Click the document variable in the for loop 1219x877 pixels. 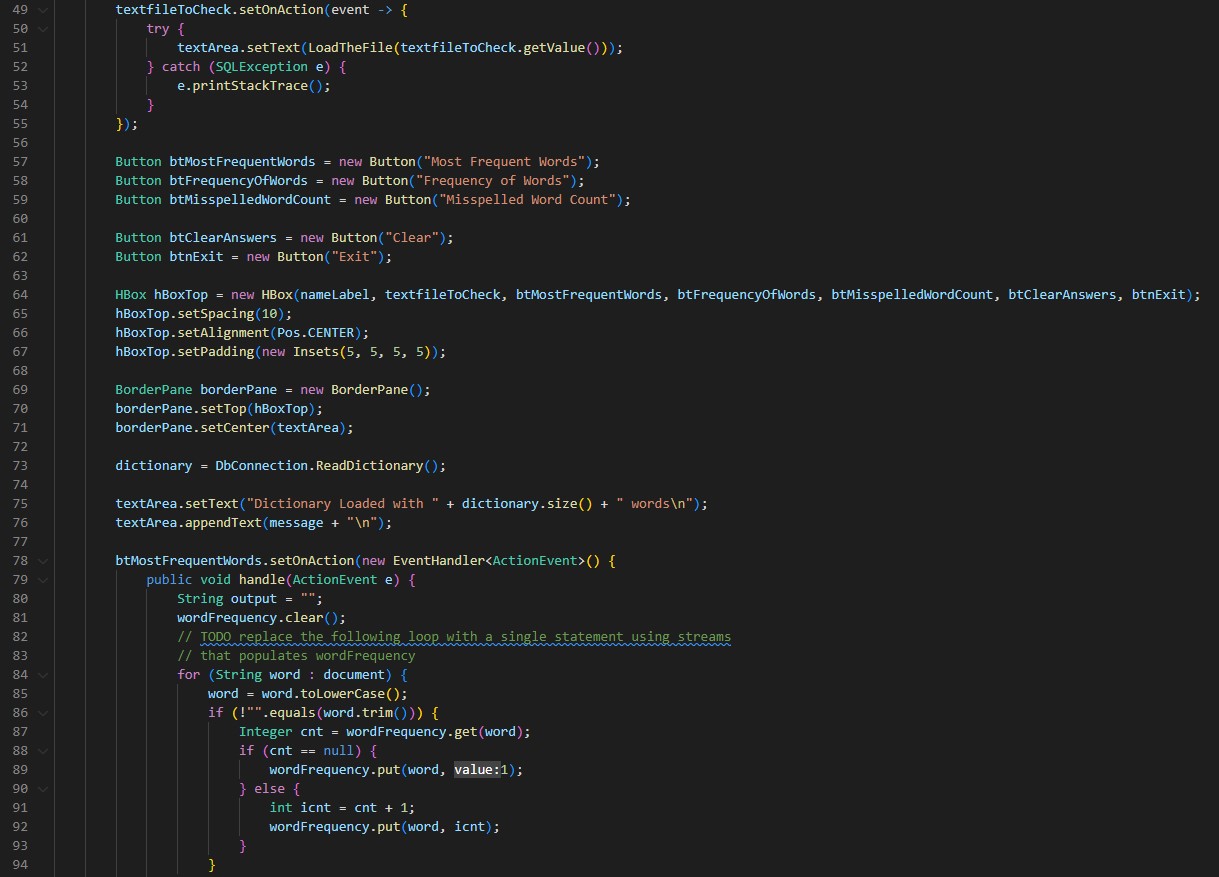[354, 675]
